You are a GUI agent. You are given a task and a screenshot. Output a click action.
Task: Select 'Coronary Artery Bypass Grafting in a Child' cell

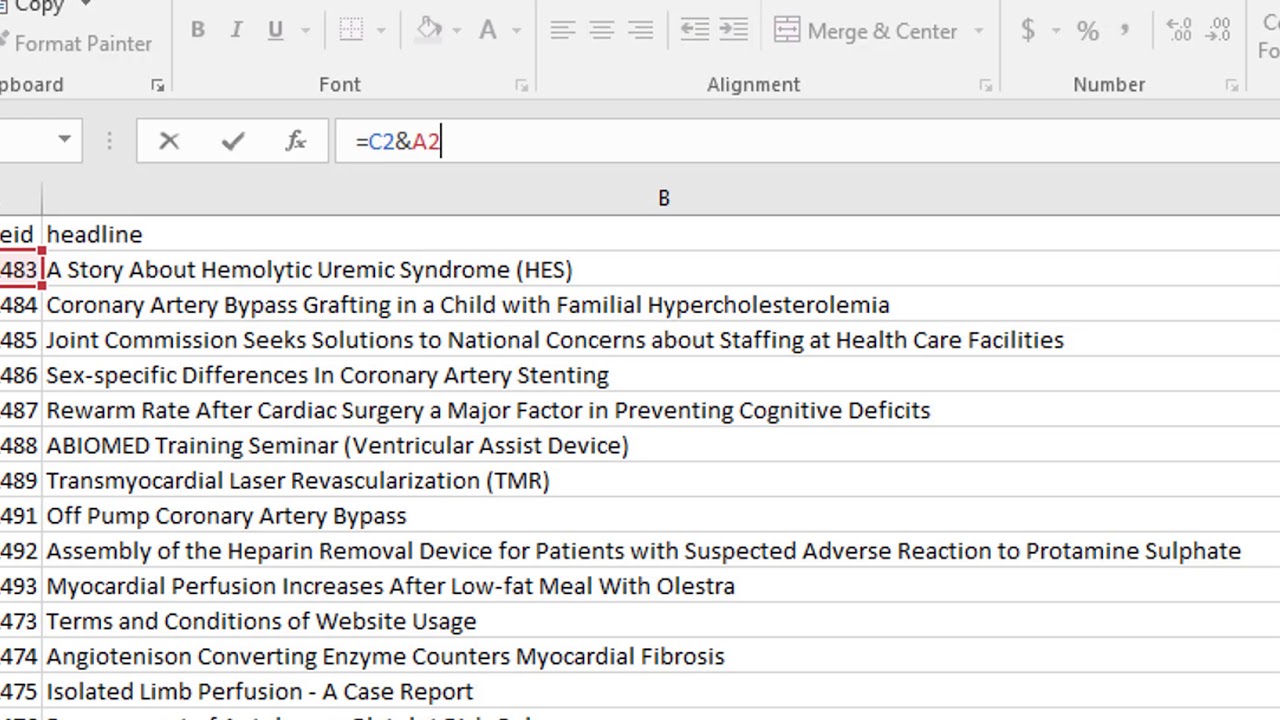pos(662,305)
